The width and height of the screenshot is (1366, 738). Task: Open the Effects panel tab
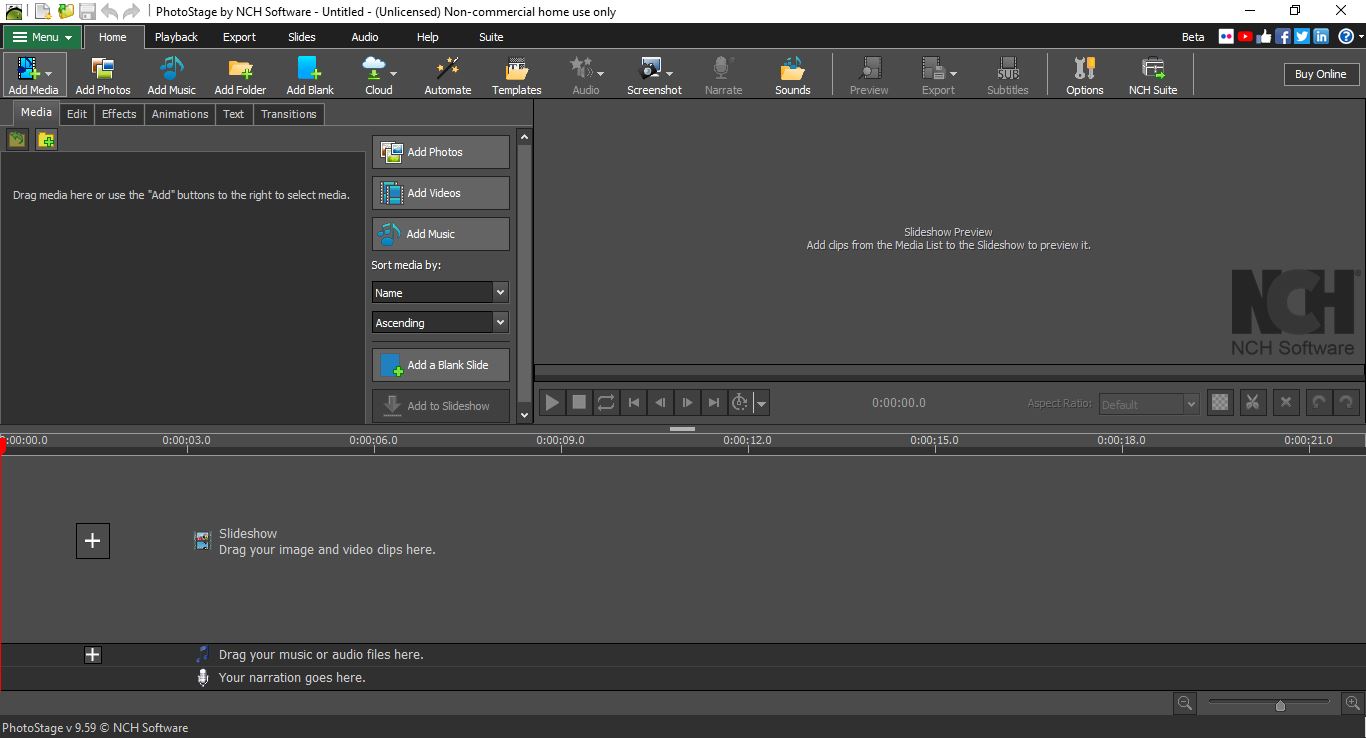[119, 114]
